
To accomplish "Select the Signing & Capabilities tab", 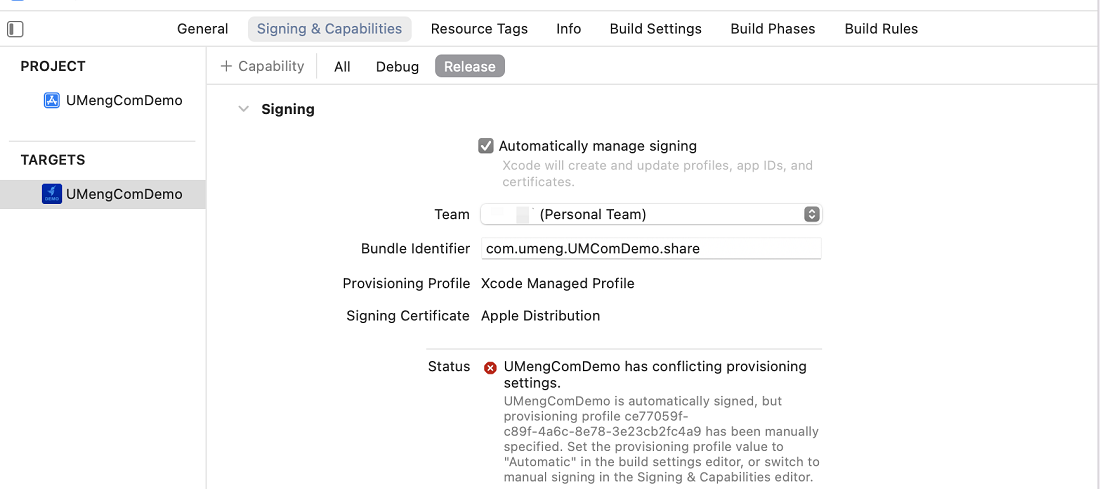I will click(x=330, y=29).
